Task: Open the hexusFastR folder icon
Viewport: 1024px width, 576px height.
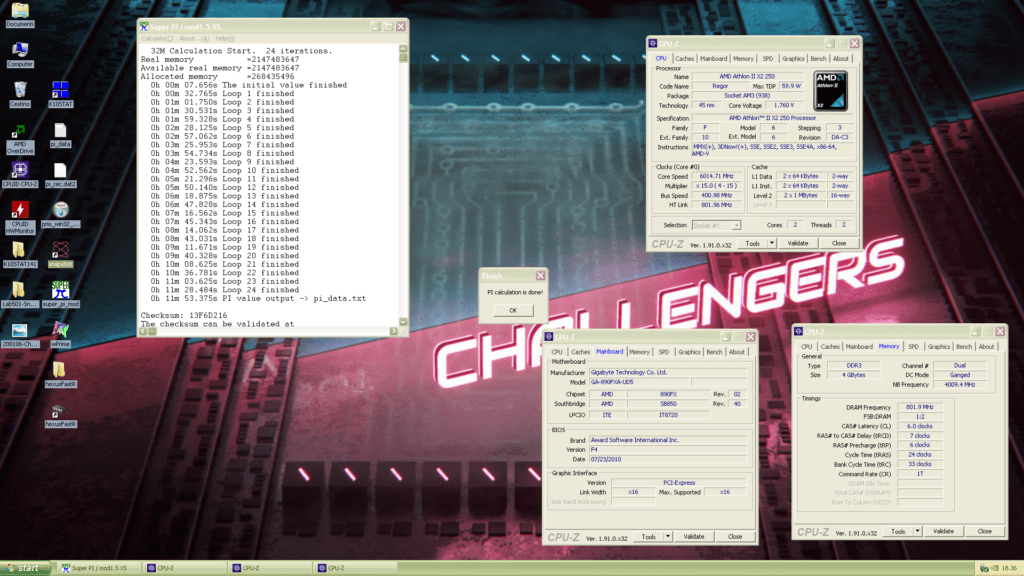Action: point(60,375)
